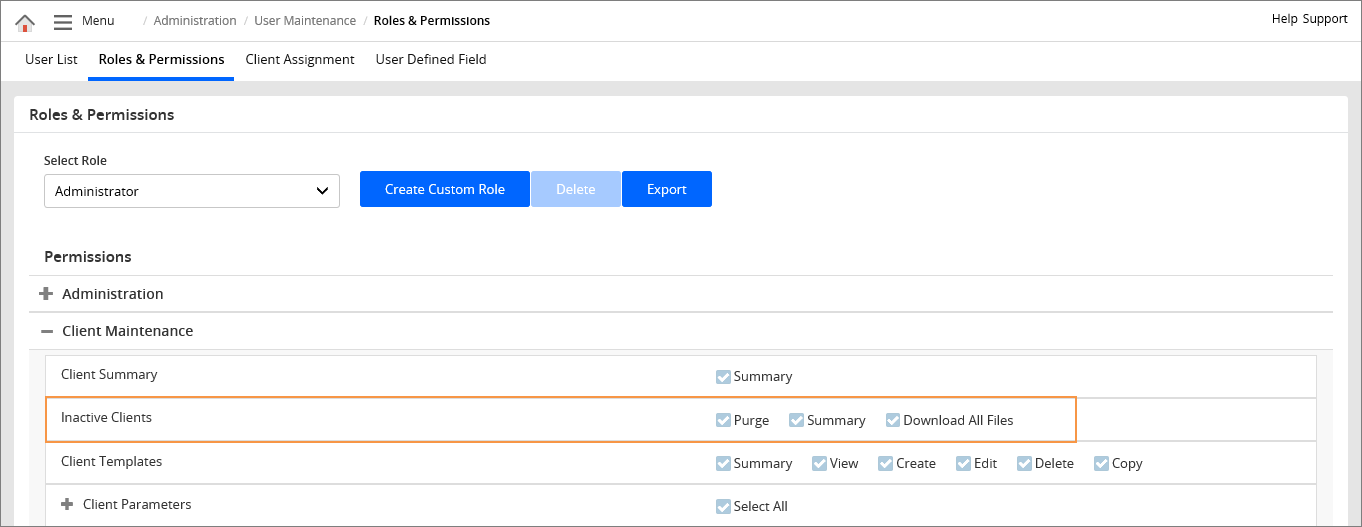Click User Maintenance in the breadcrumb
Viewport: 1362px width, 527px height.
tap(305, 21)
